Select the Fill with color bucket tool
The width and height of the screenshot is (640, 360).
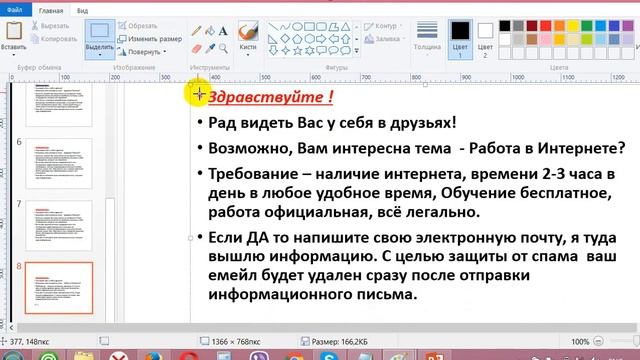[x=210, y=31]
